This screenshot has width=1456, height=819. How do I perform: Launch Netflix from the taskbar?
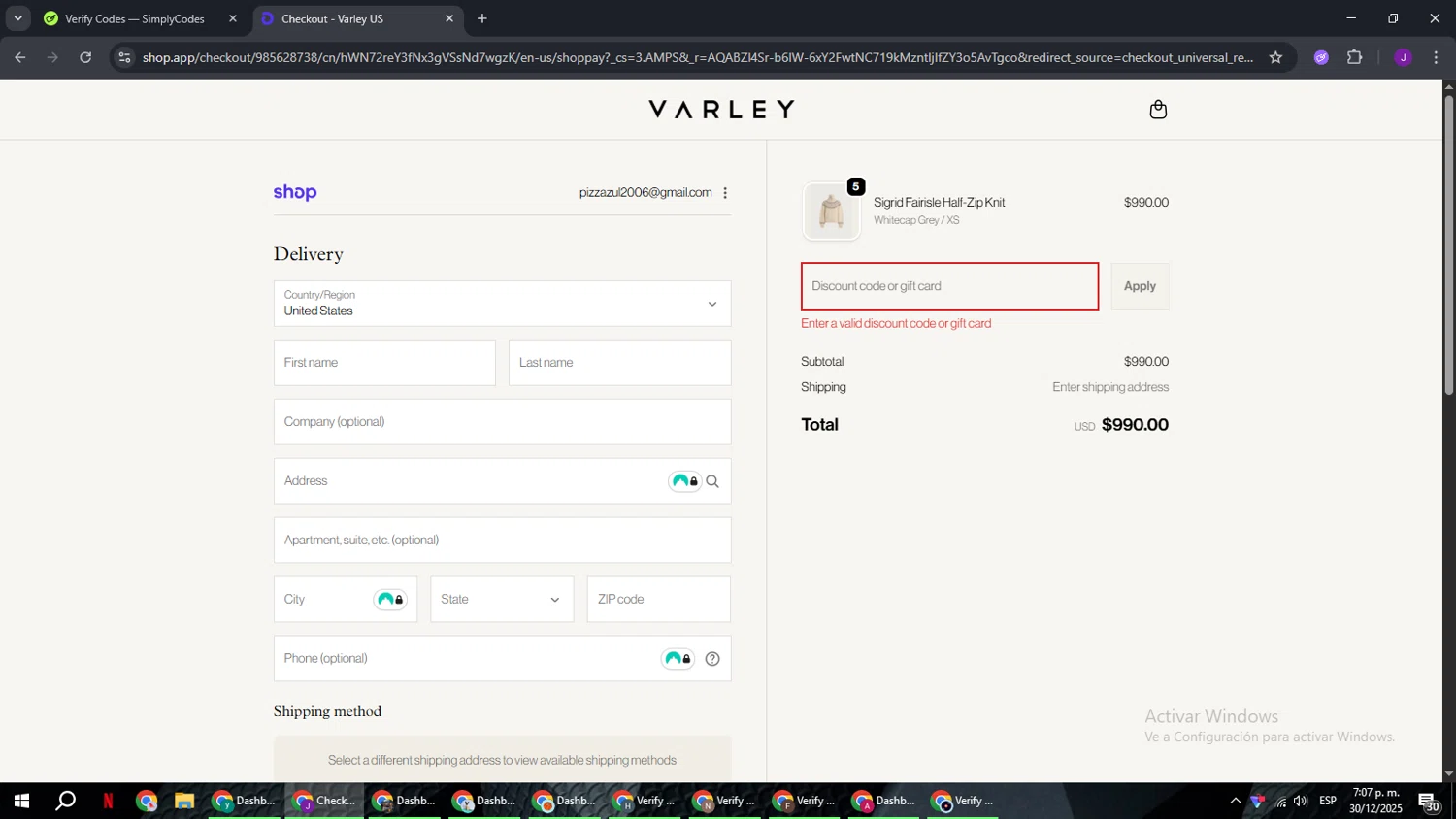point(108,802)
